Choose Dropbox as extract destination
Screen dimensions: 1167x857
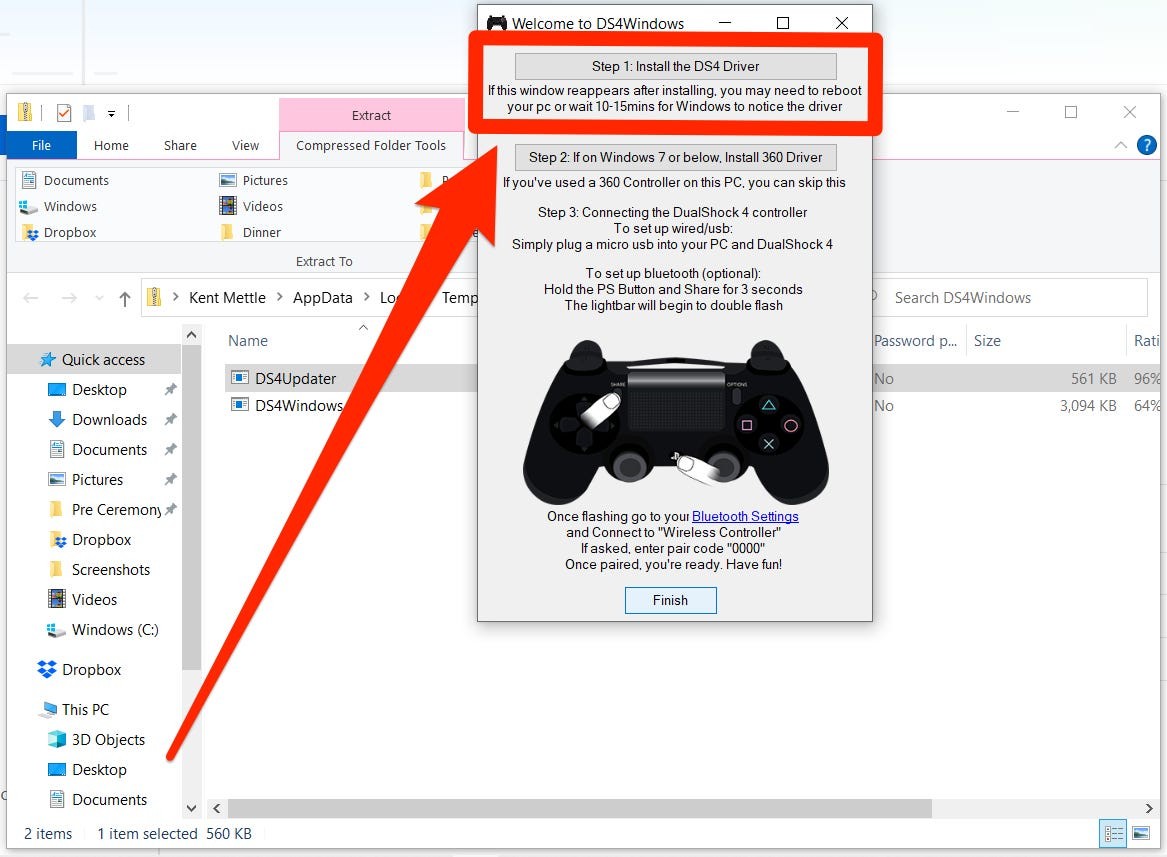click(60, 232)
